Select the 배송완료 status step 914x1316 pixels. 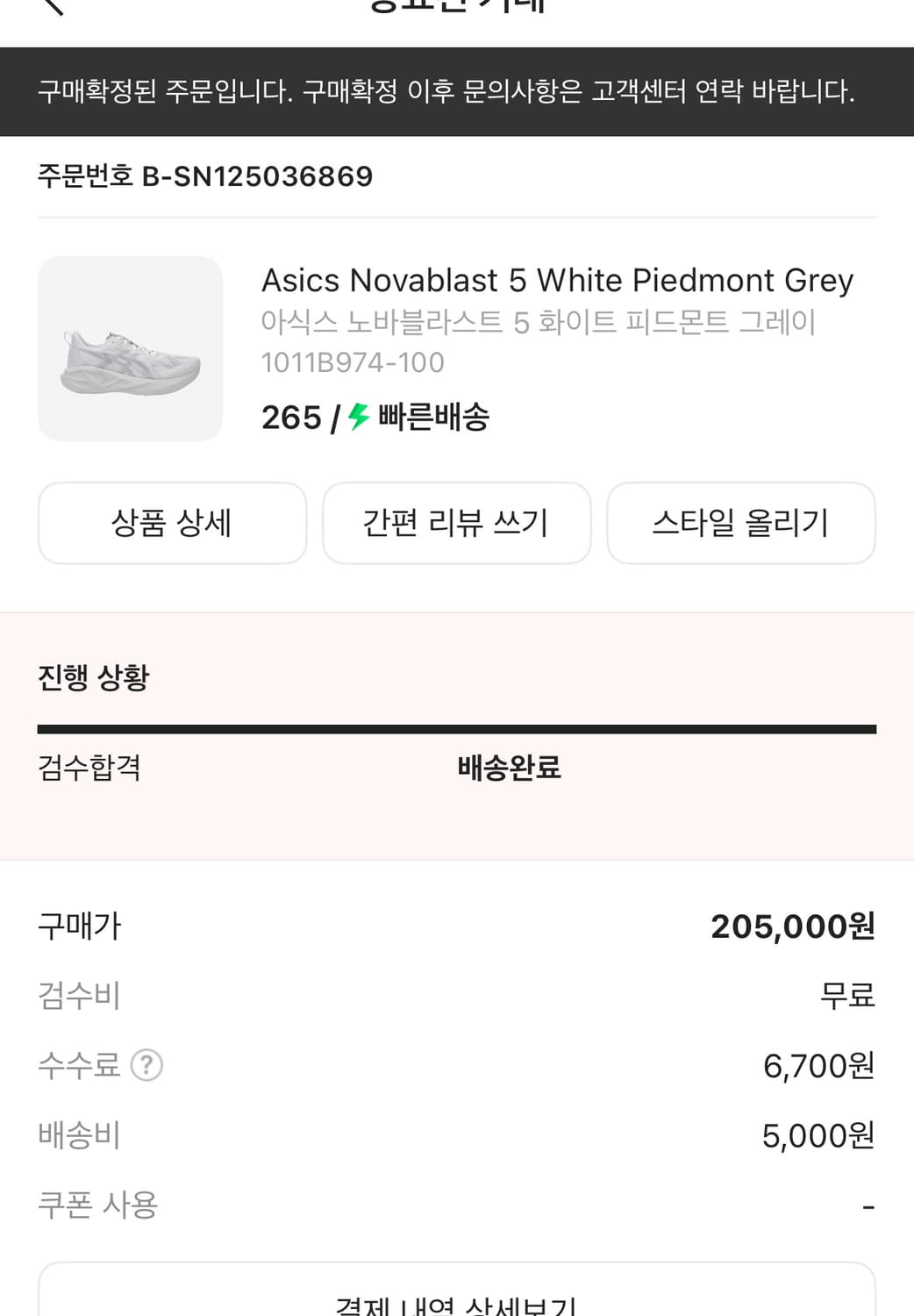509,768
